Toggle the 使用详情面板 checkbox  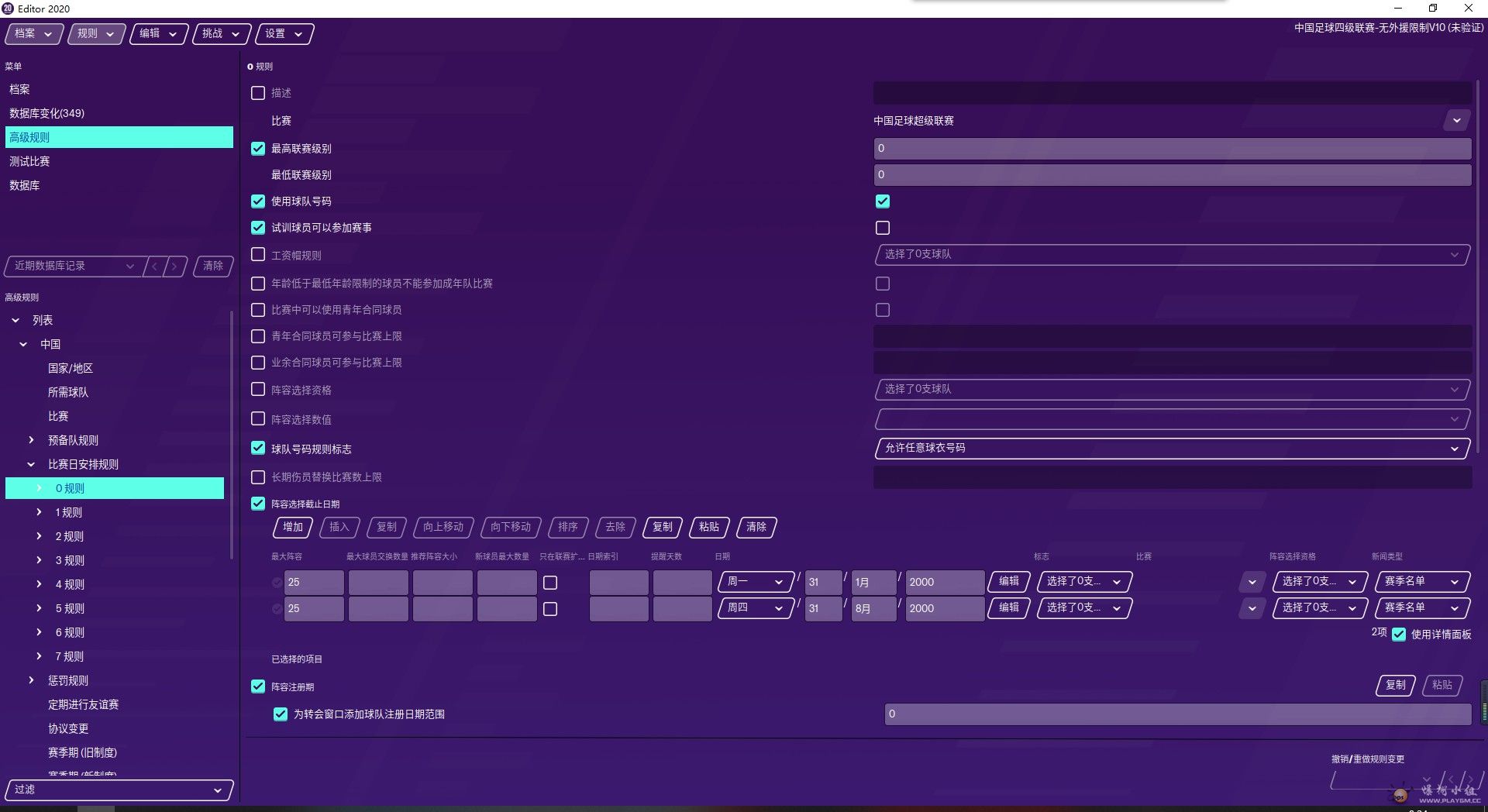point(1399,635)
